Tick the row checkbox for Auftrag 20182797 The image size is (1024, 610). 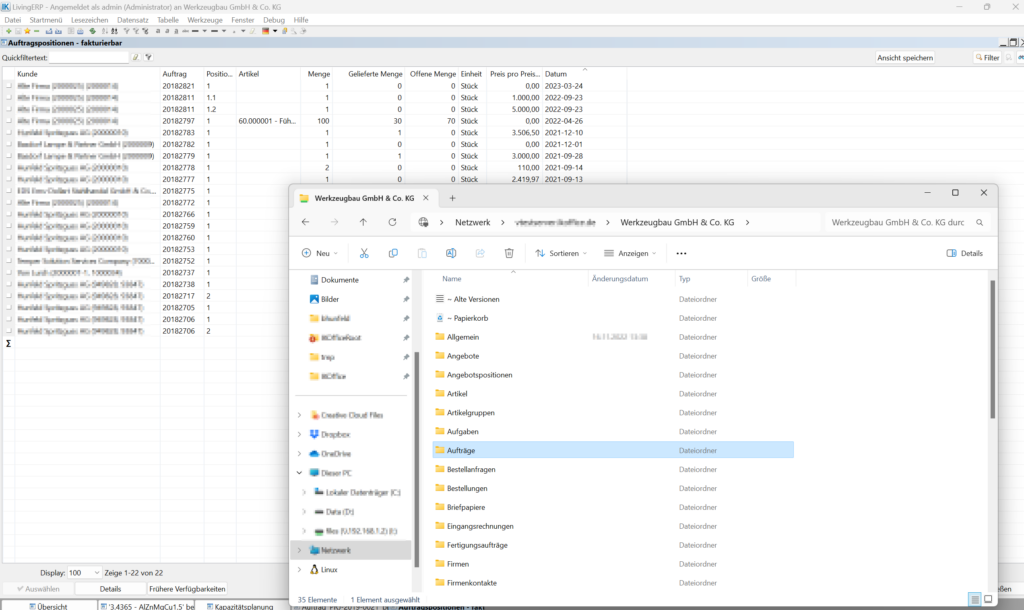tap(8, 121)
